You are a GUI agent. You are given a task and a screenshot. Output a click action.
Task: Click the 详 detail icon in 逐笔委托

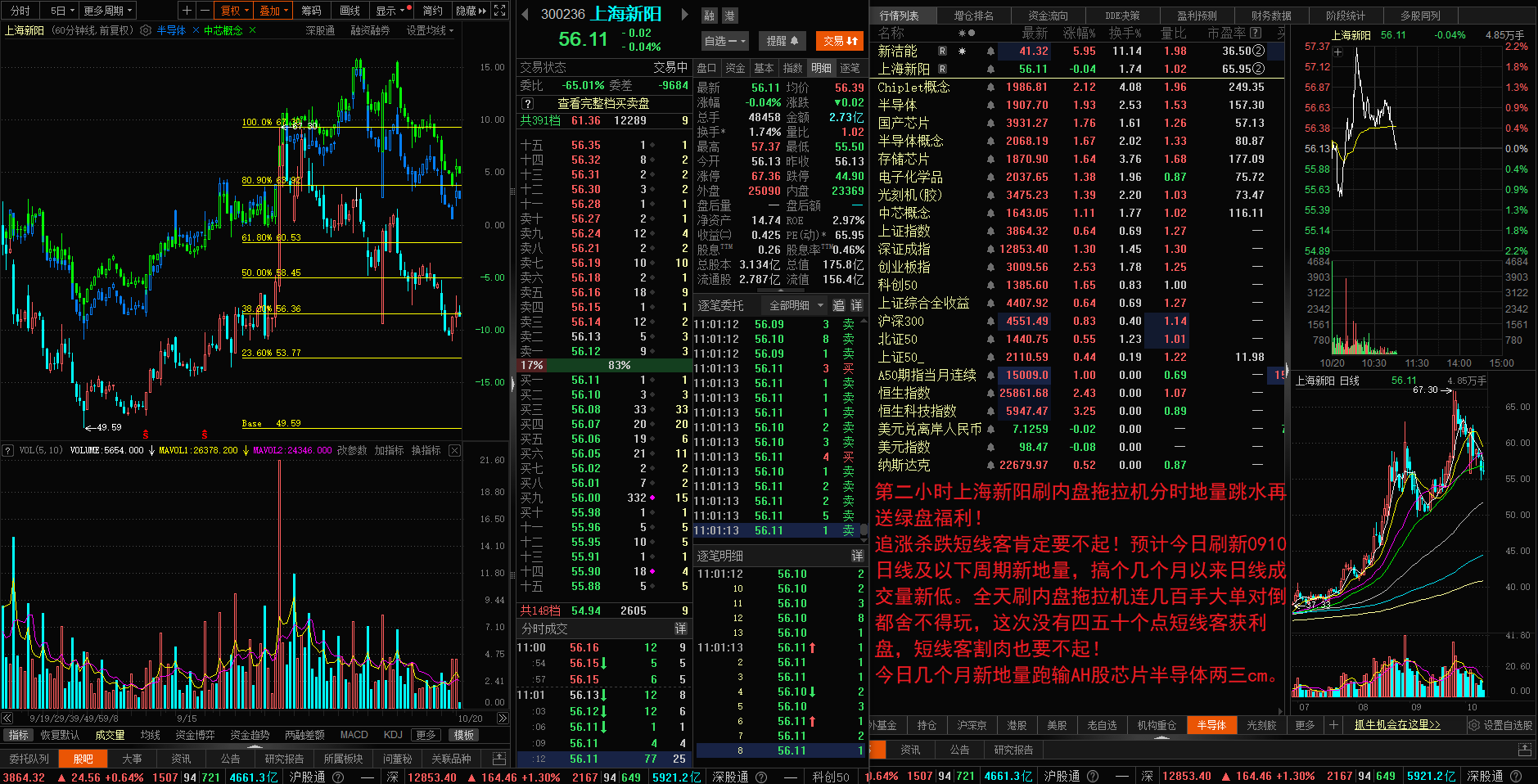point(856,305)
